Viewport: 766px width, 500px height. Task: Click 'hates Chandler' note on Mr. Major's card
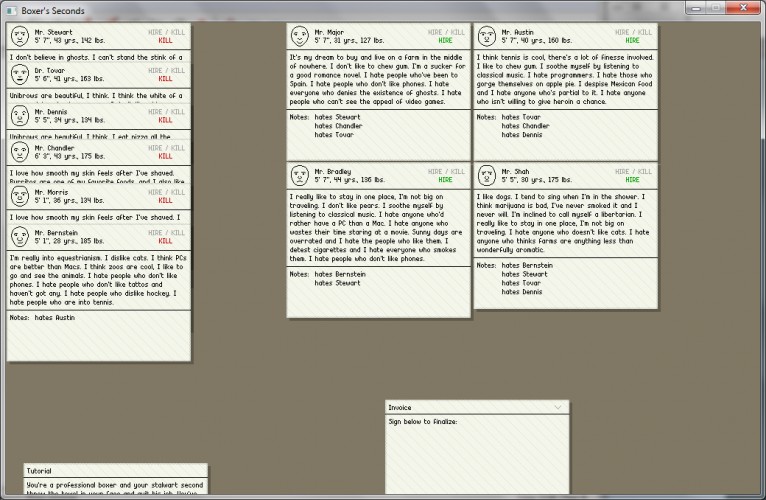[x=338, y=126]
